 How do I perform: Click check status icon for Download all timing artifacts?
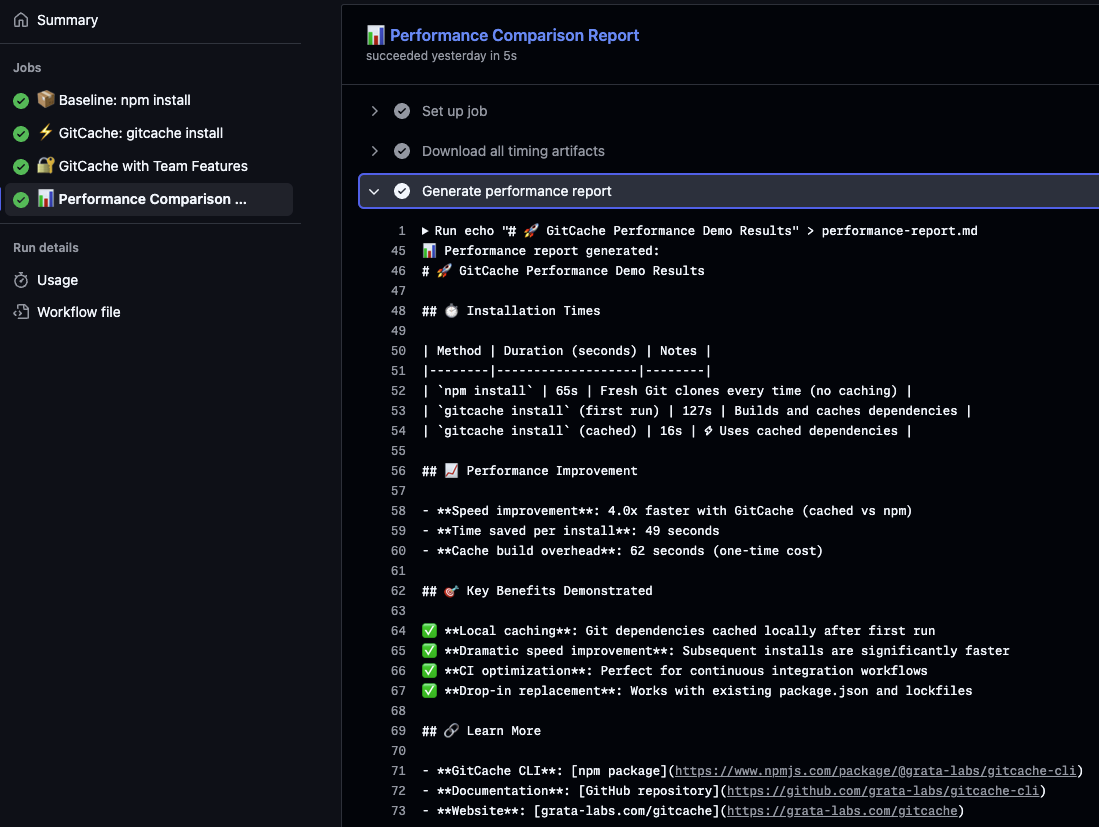pos(402,151)
